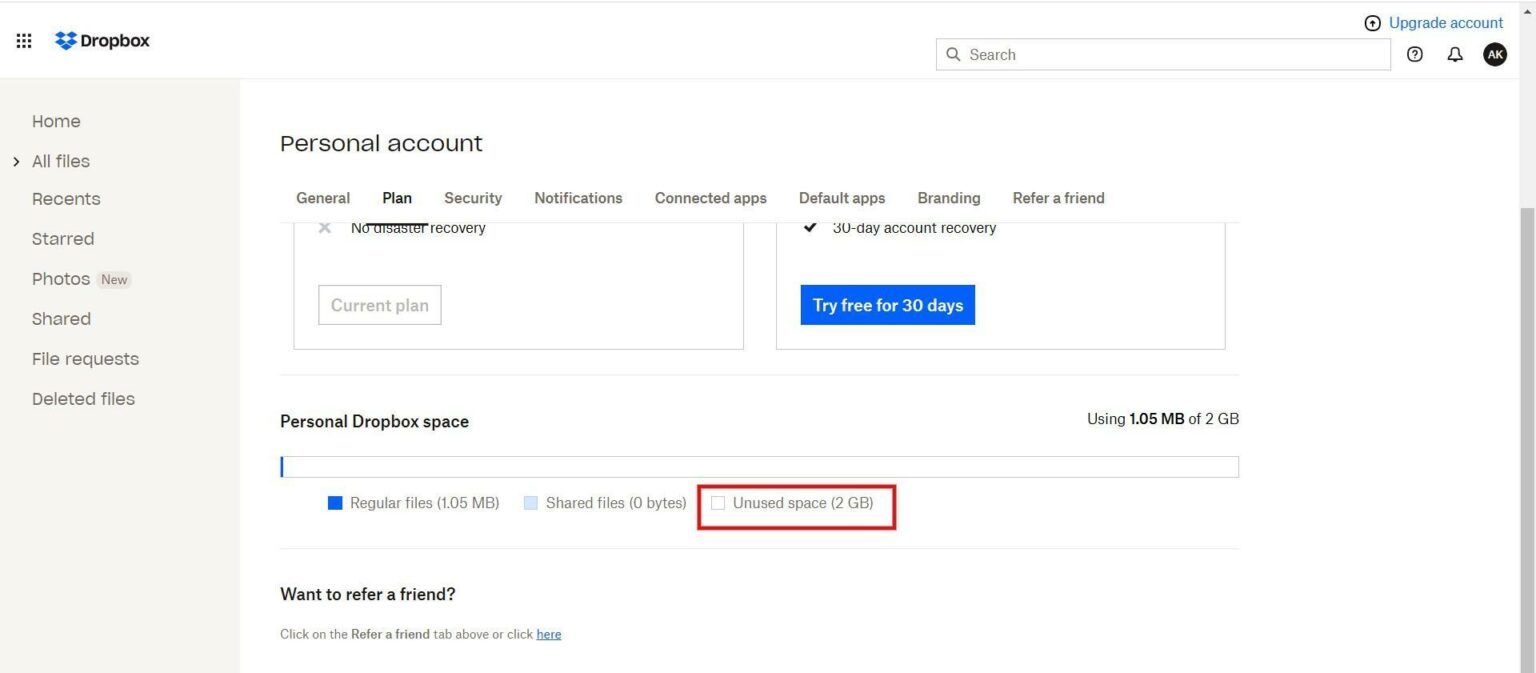Switch to the Branding tab

(947, 198)
